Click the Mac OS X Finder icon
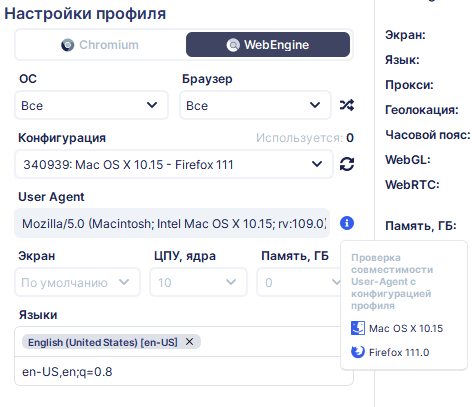The width and height of the screenshot is (472, 407). pos(358,328)
